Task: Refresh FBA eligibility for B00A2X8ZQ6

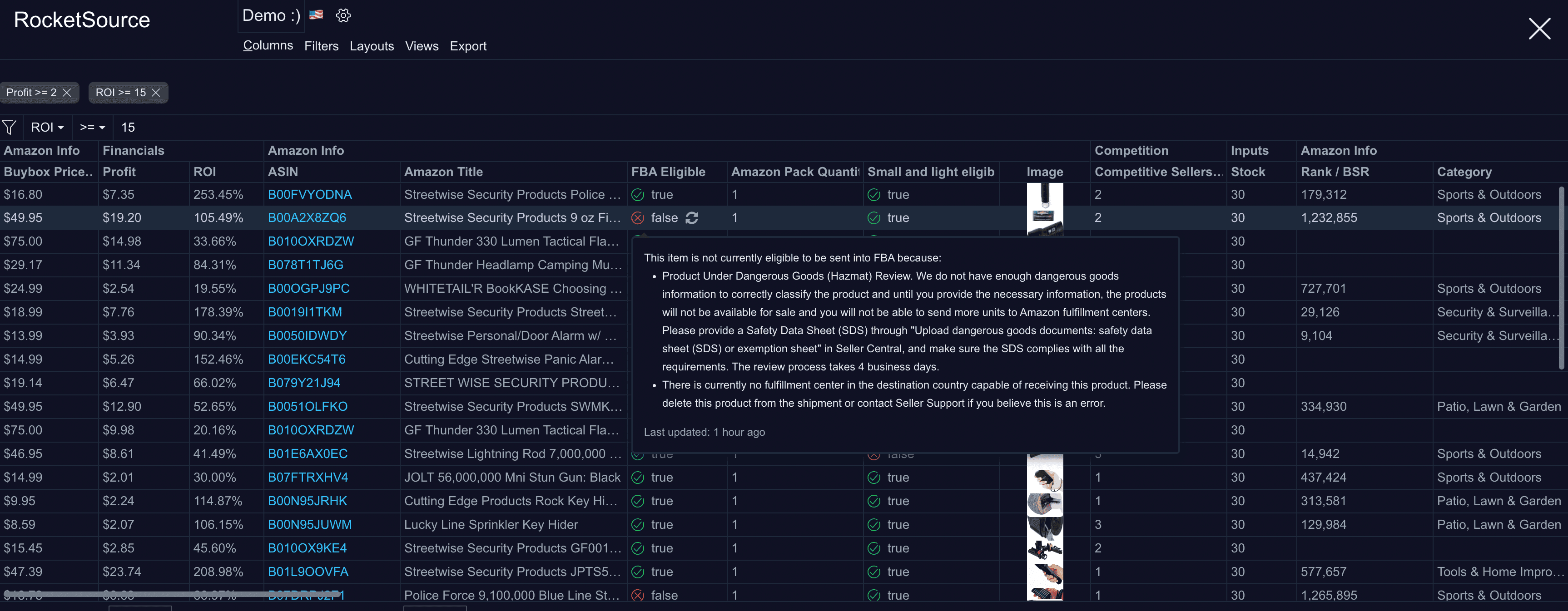Action: pyautogui.click(x=692, y=218)
